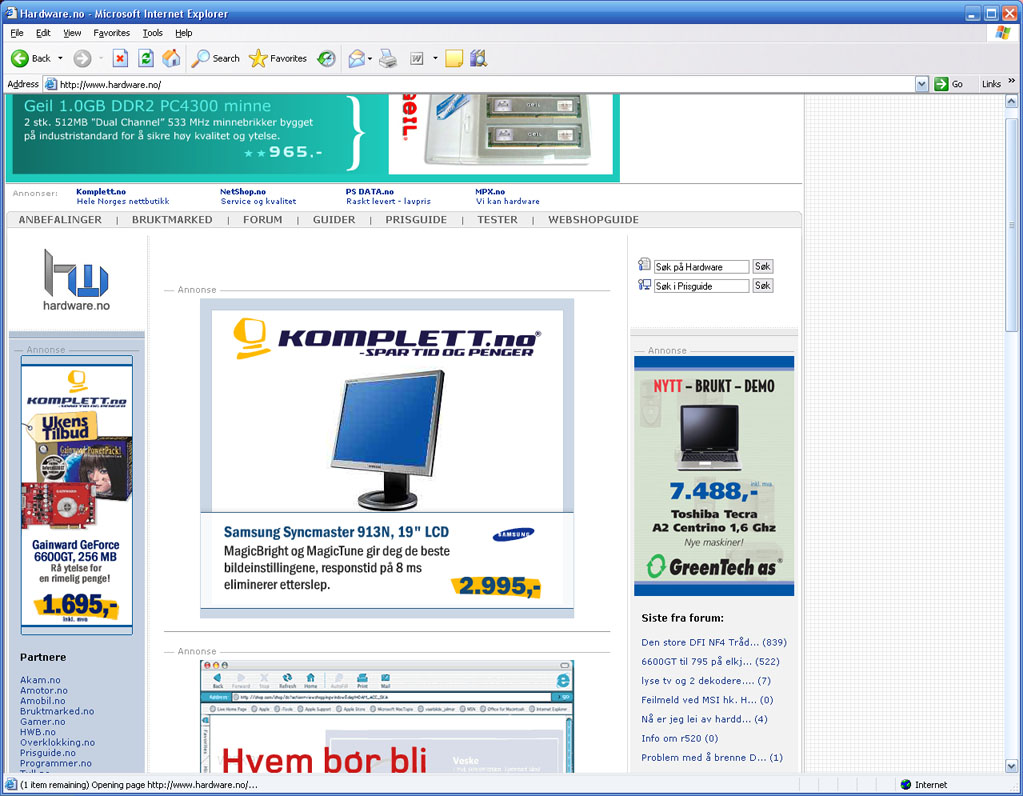Open the address bar dropdown arrow
The image size is (1023, 796).
point(921,84)
